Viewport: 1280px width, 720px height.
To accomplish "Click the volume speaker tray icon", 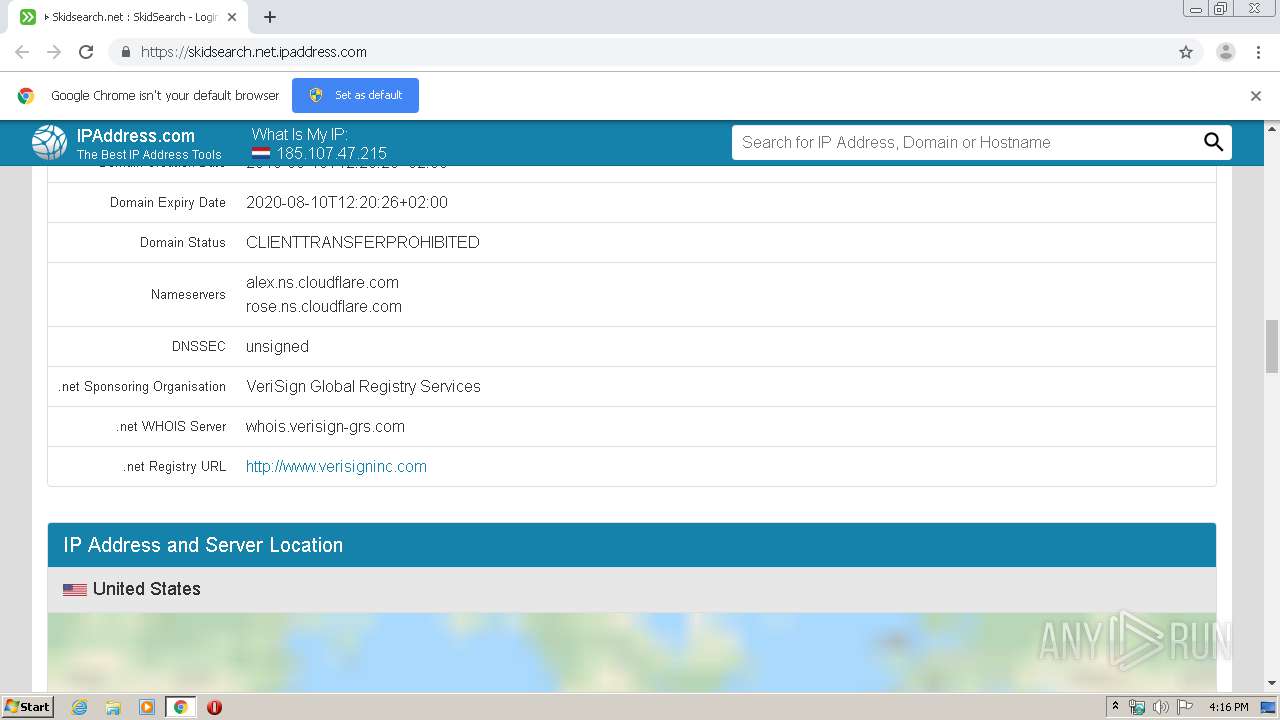I will coord(1160,707).
